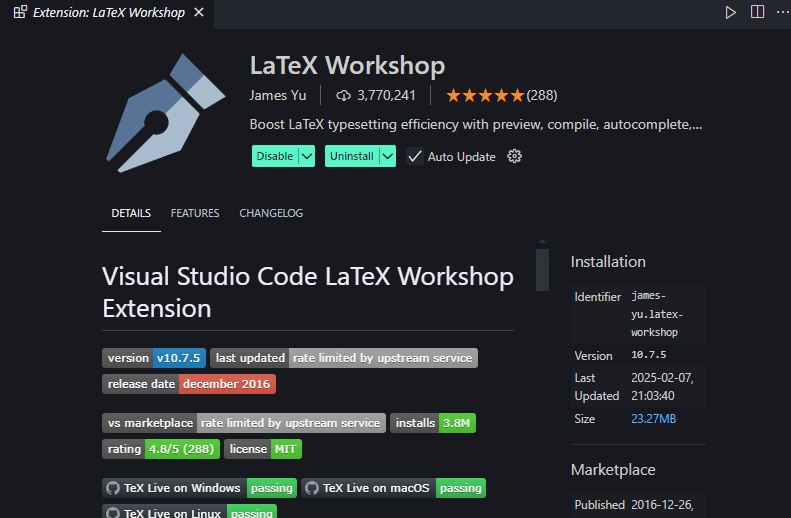Click the TeX Live on Linux passing badge

click(x=190, y=511)
